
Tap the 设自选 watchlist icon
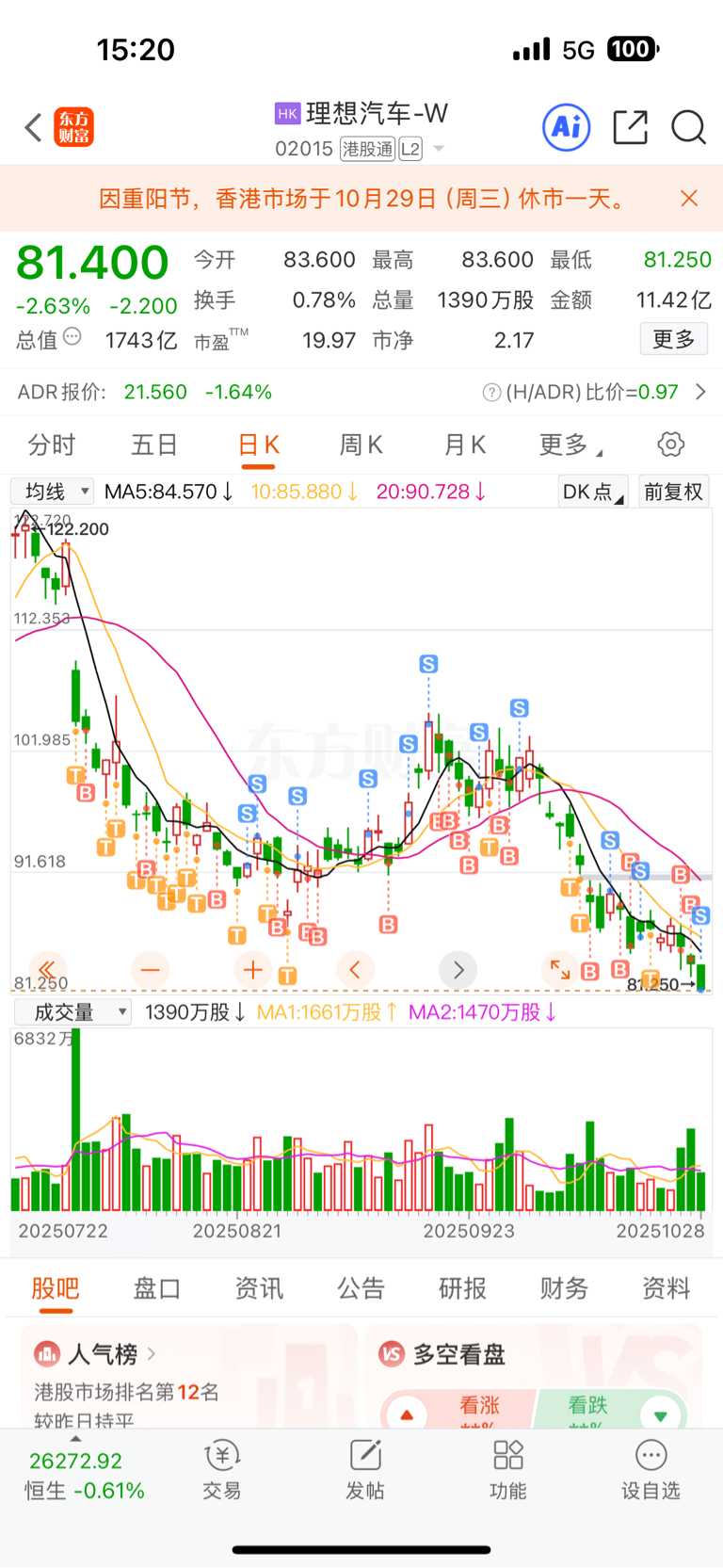click(651, 1456)
